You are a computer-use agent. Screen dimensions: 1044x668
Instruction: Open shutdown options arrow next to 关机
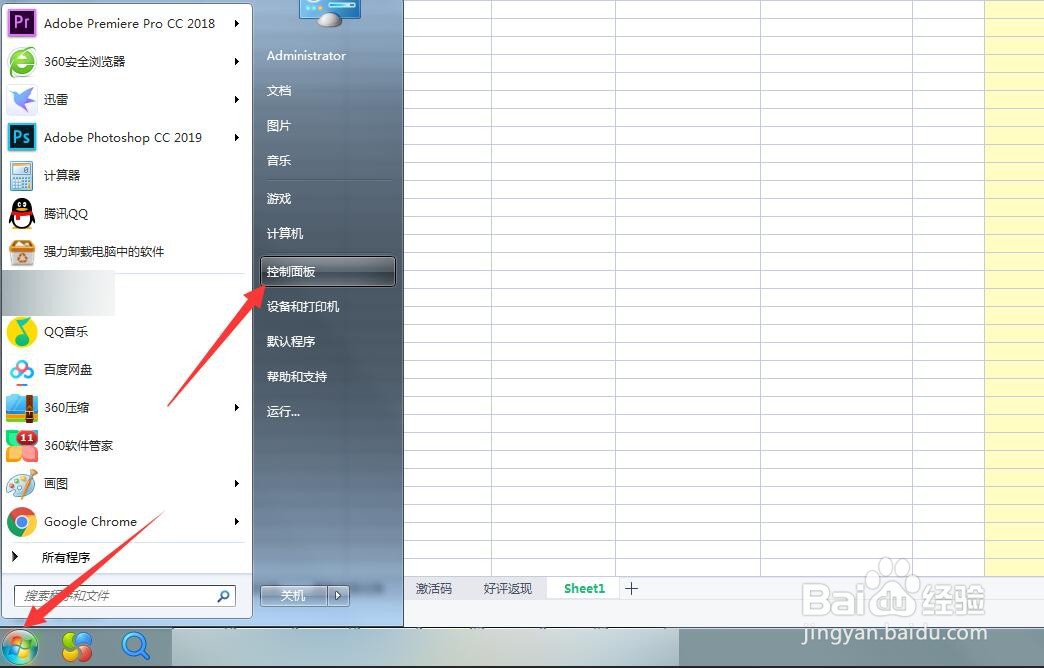338,595
